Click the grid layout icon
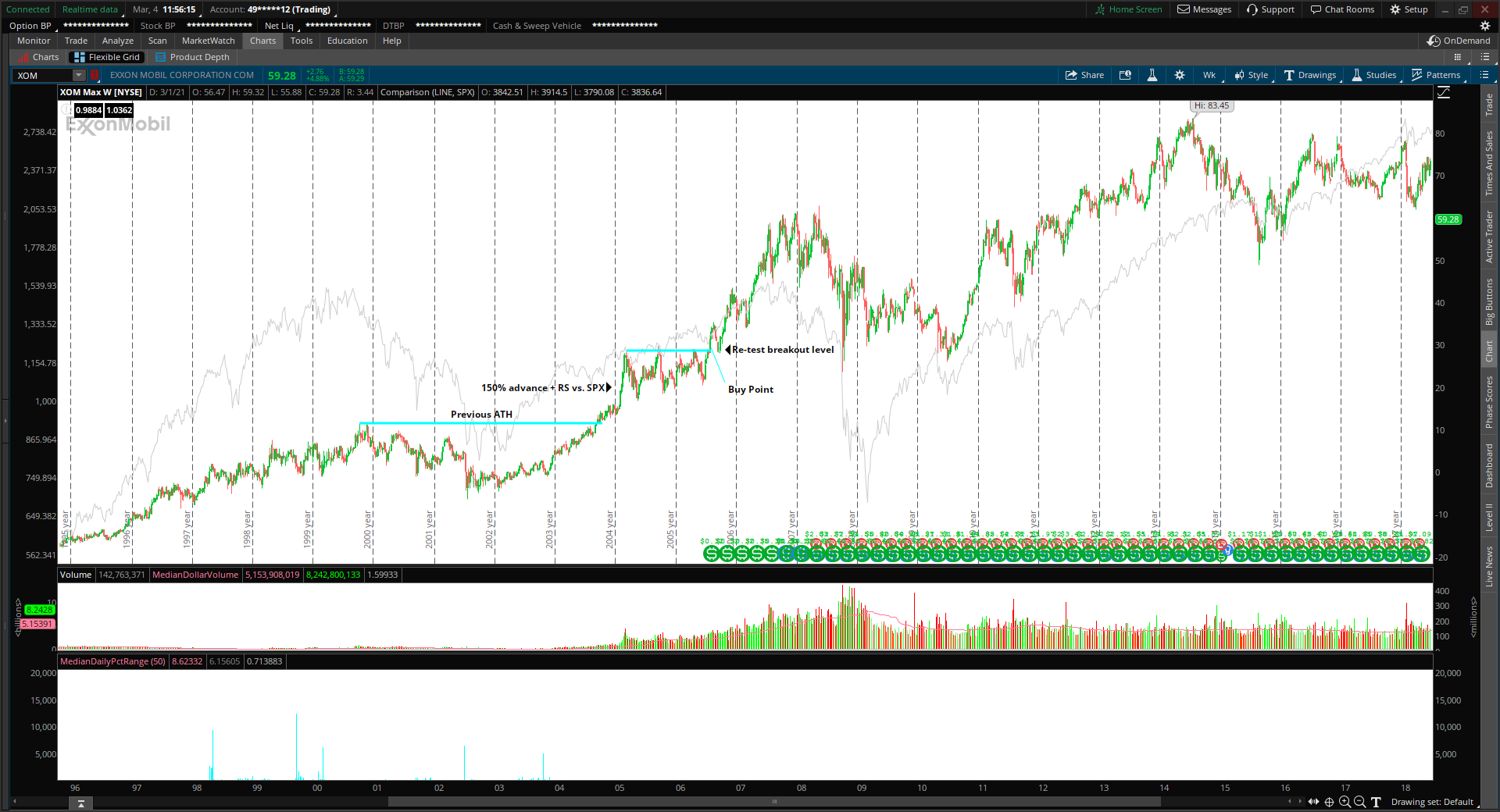Viewport: 1500px width, 812px height. (1457, 57)
